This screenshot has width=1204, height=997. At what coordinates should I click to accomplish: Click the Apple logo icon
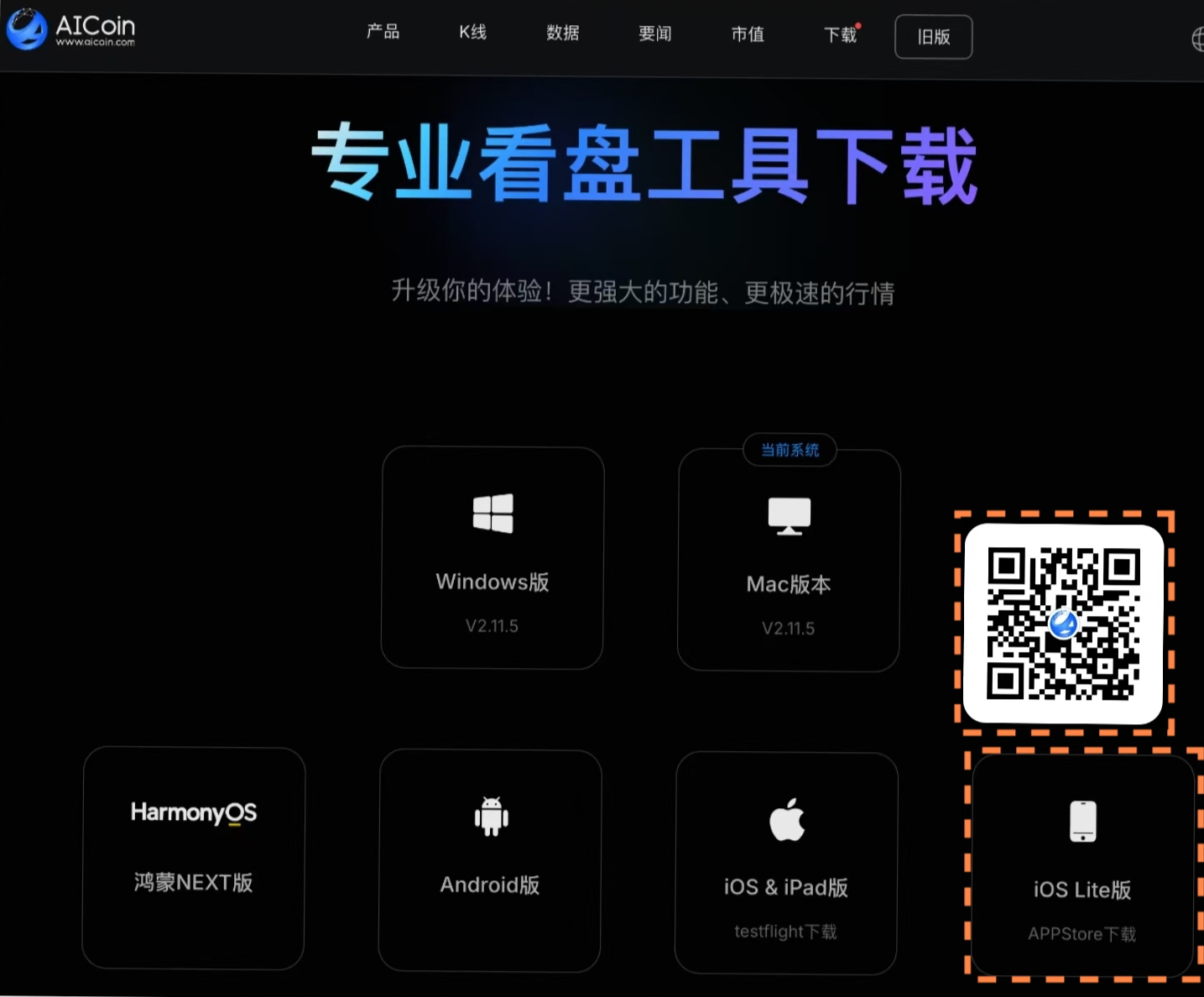[787, 819]
